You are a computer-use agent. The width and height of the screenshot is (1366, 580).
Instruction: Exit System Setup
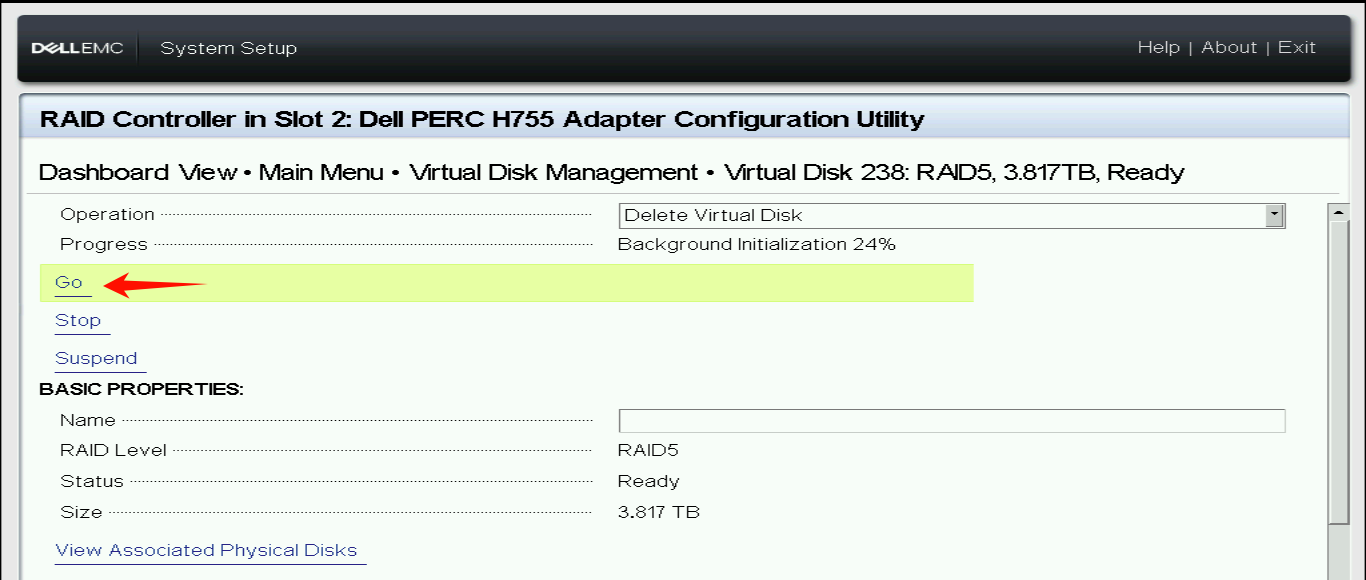(x=1297, y=47)
